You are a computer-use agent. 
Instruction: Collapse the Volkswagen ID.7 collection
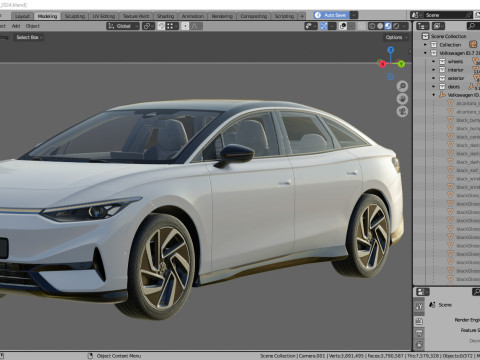(425, 53)
